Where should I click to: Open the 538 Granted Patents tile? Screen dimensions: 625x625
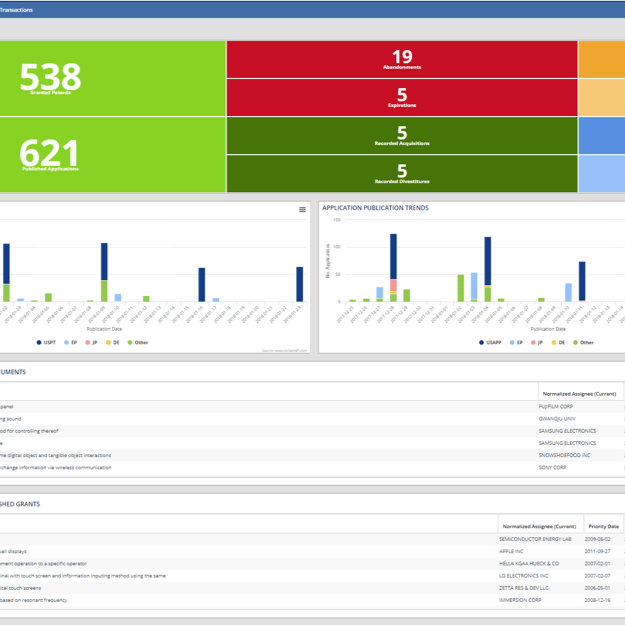pyautogui.click(x=113, y=79)
